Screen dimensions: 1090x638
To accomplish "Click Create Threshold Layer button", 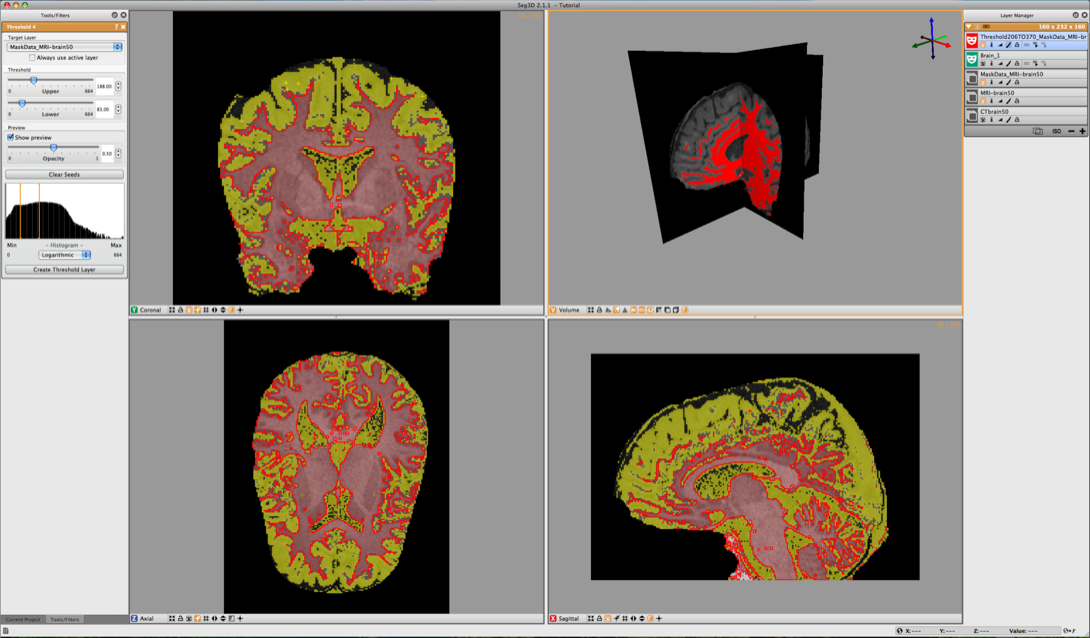I will point(64,270).
